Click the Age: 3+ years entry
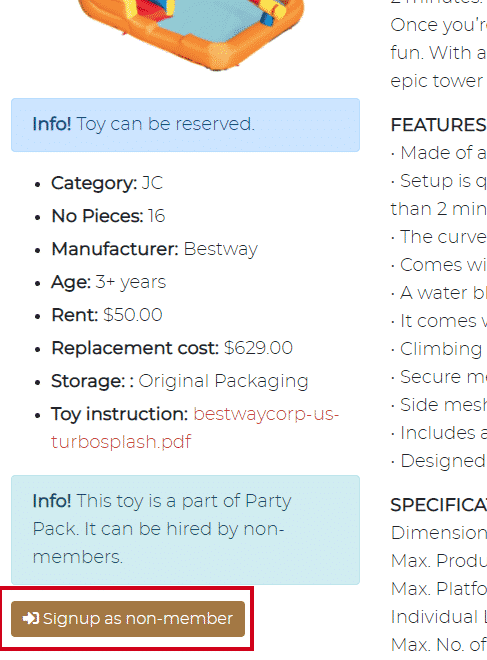This screenshot has width=487, height=660. click(109, 282)
